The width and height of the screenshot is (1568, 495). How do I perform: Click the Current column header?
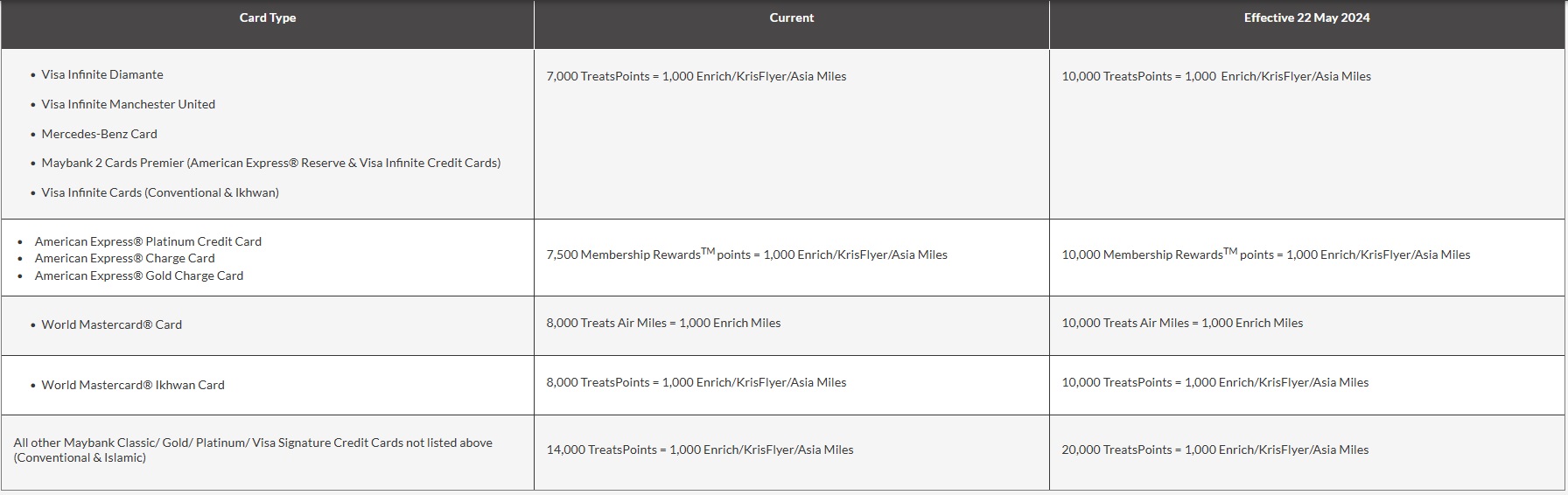[791, 17]
